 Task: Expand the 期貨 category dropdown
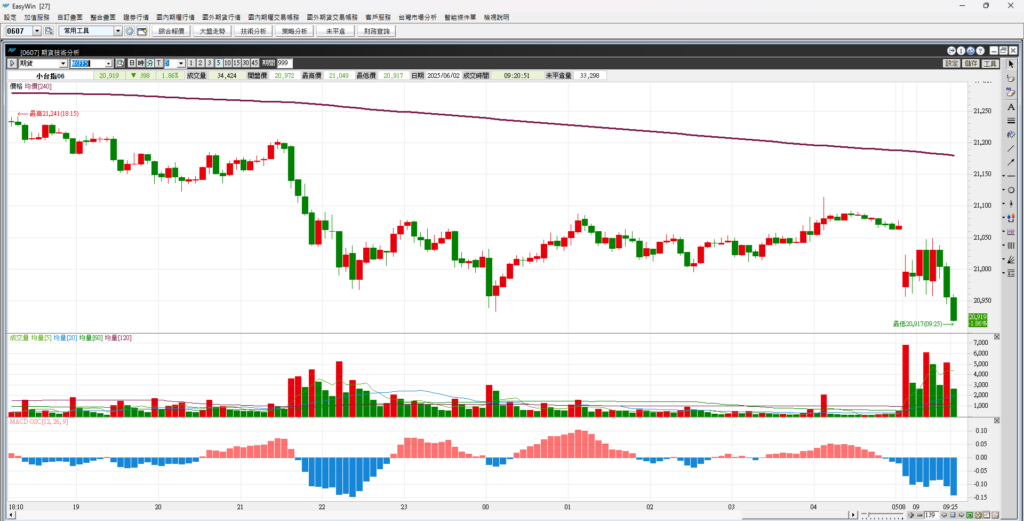click(x=63, y=63)
